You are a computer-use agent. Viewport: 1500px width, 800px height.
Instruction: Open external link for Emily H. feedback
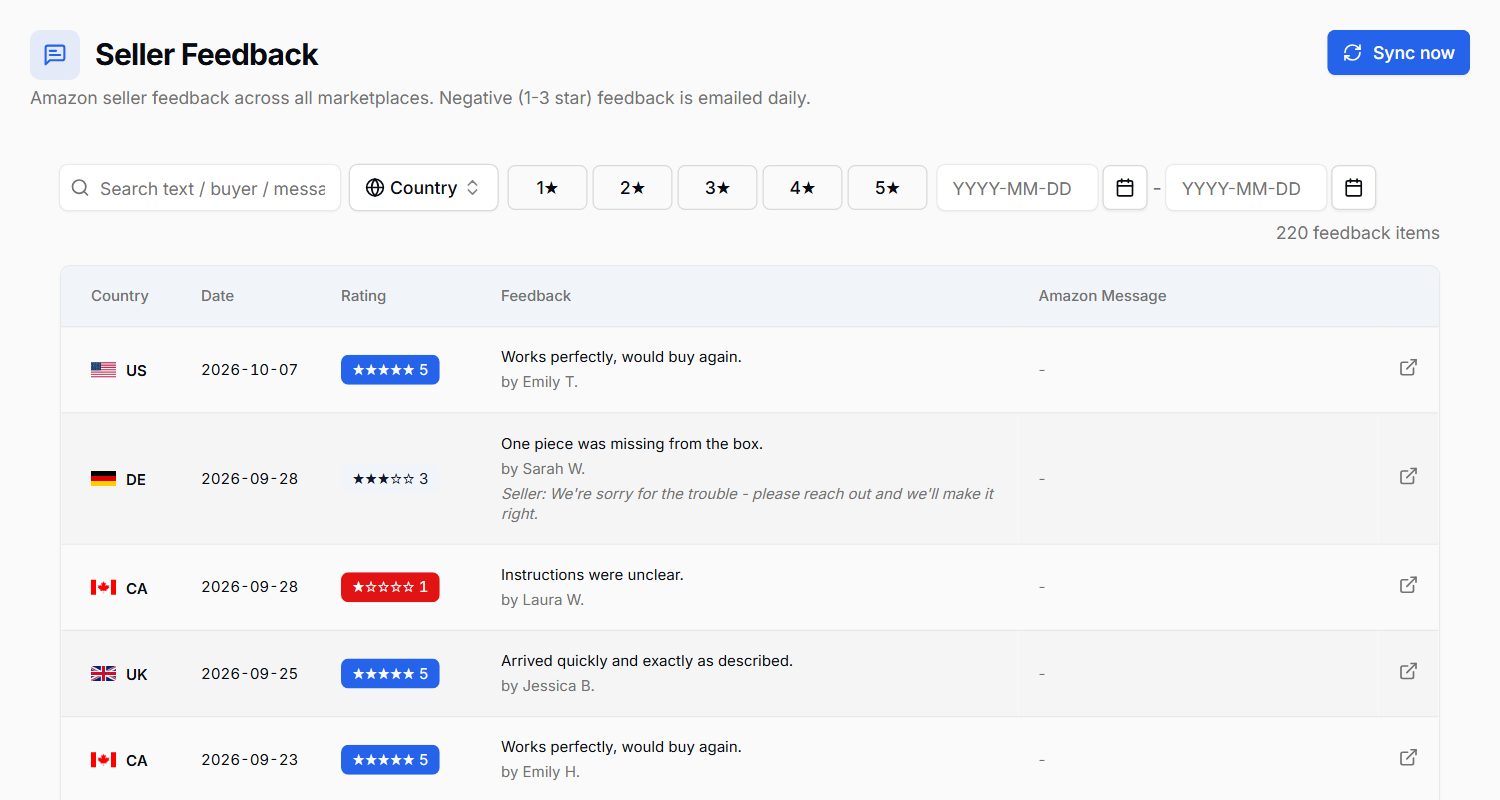click(x=1408, y=757)
